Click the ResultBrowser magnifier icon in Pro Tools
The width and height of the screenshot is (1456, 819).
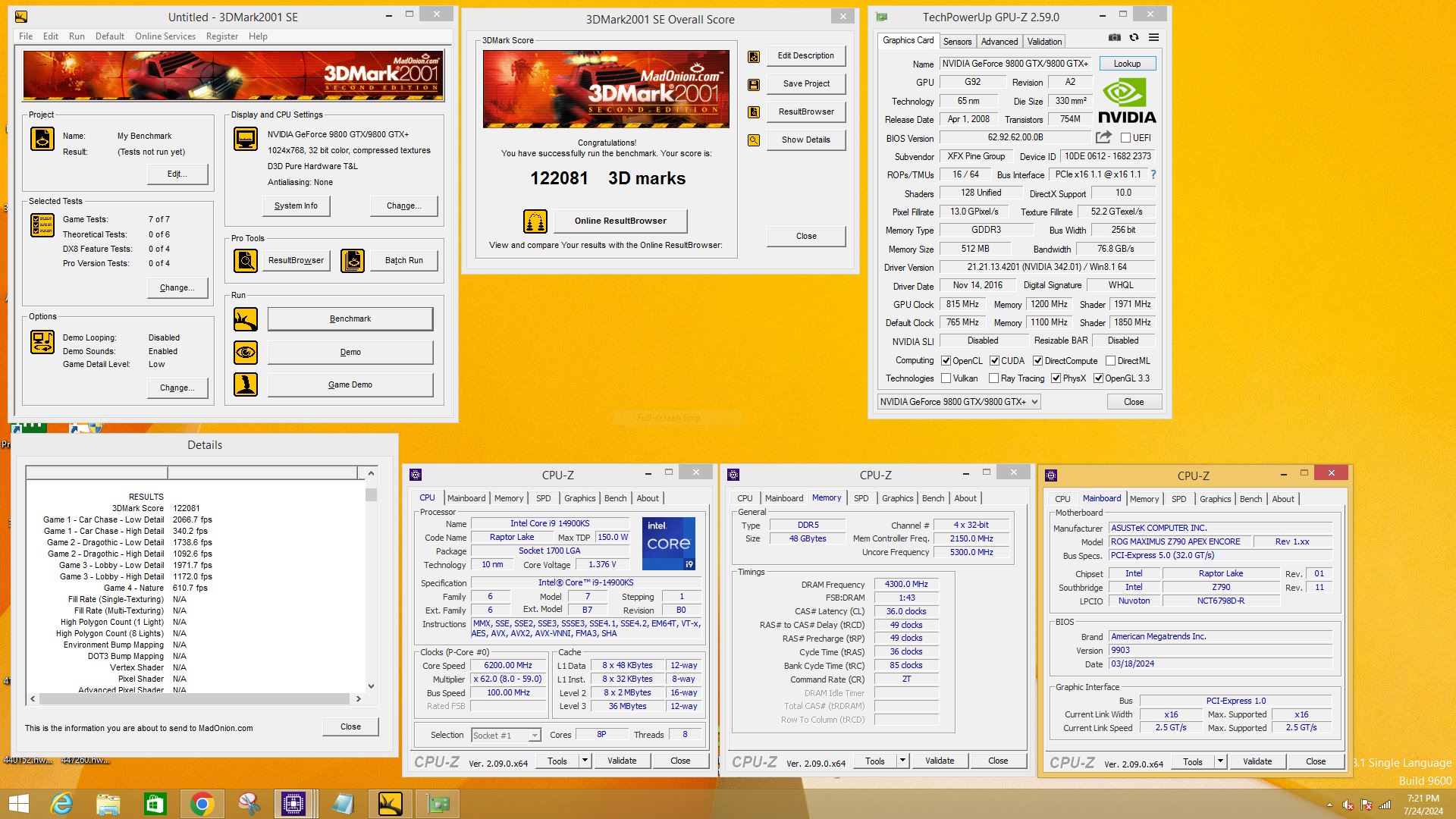pos(246,260)
